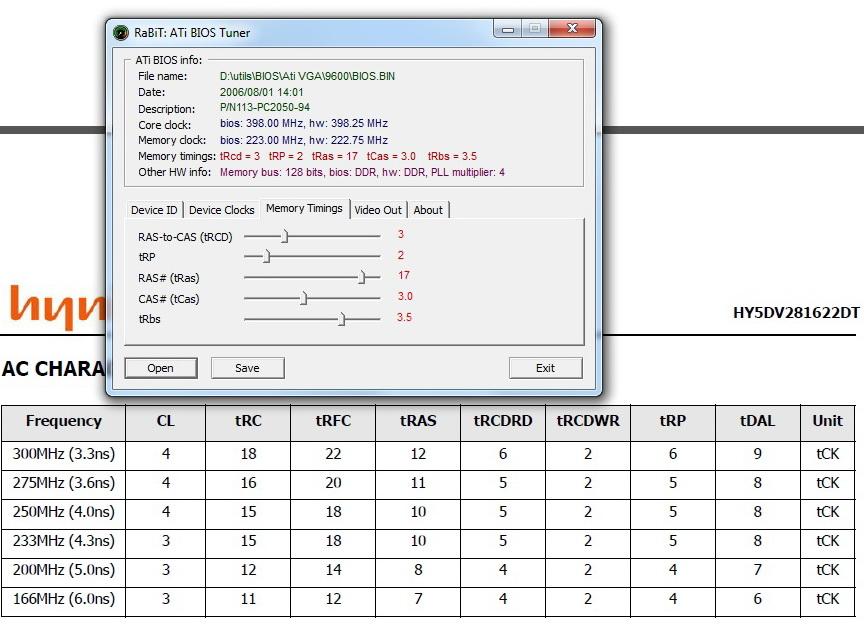This screenshot has width=864, height=635.
Task: Click the RAS# (tRas) slider thumb
Action: tap(362, 277)
